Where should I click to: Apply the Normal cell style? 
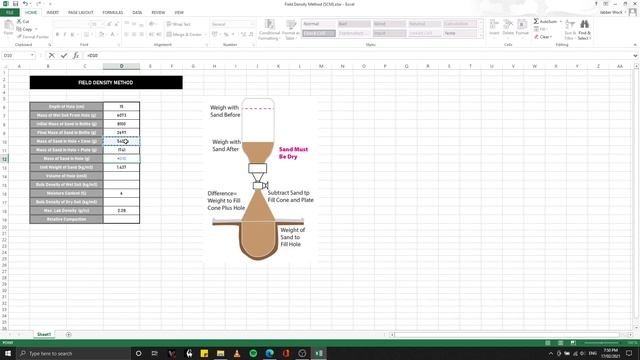coord(319,24)
